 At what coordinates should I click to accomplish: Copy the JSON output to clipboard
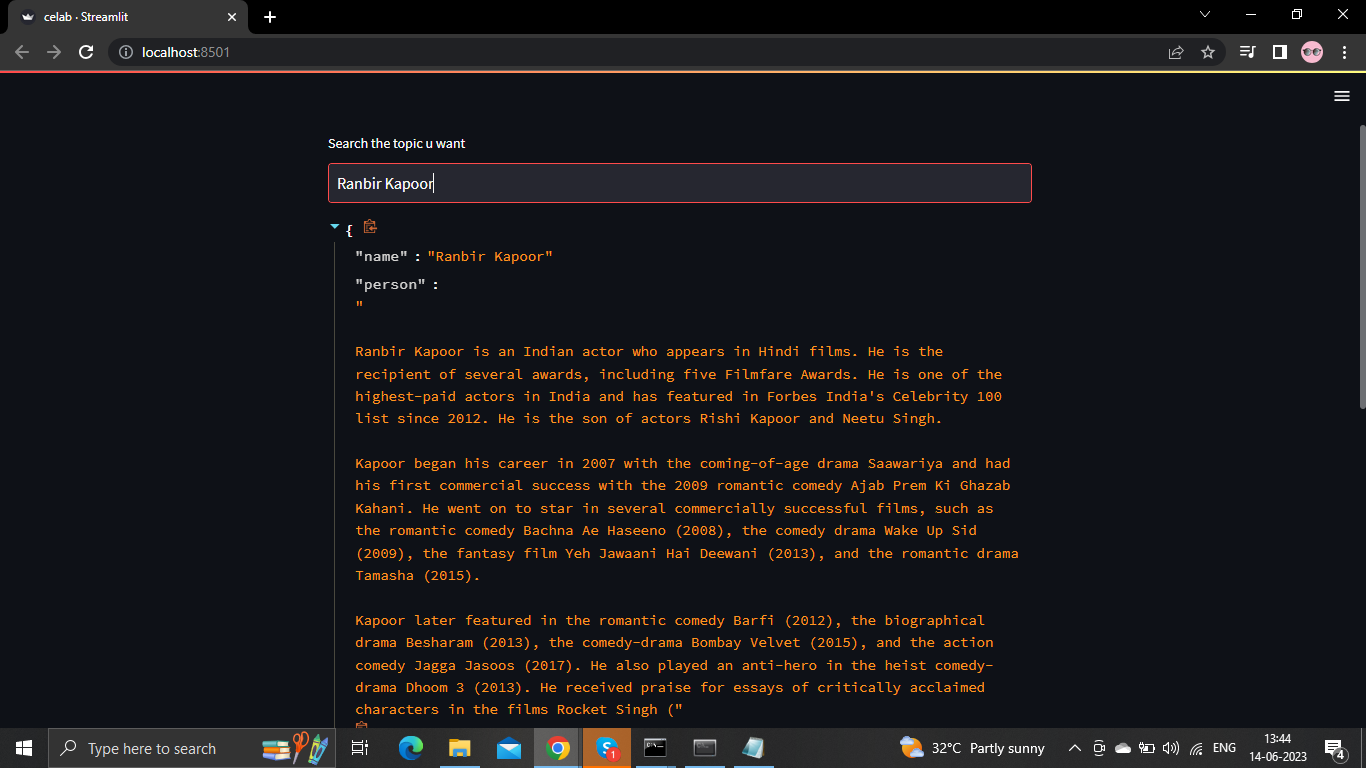click(x=369, y=227)
